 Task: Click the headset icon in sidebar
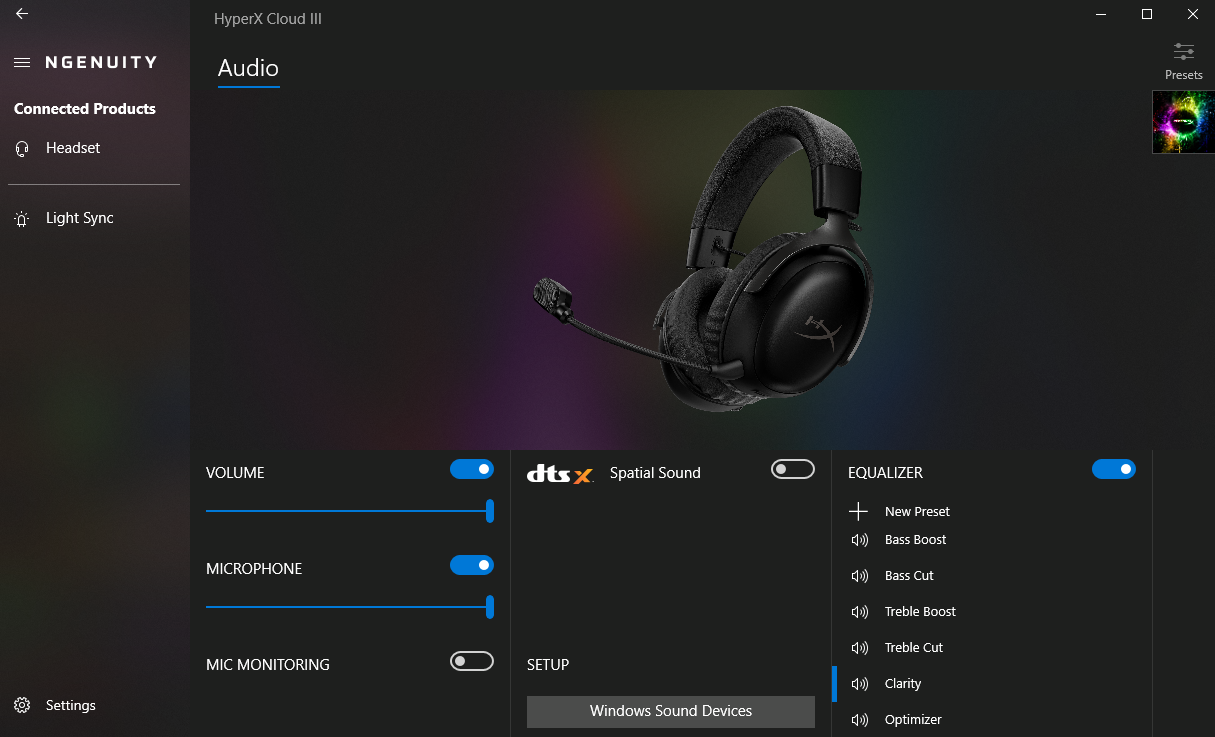(x=22, y=148)
